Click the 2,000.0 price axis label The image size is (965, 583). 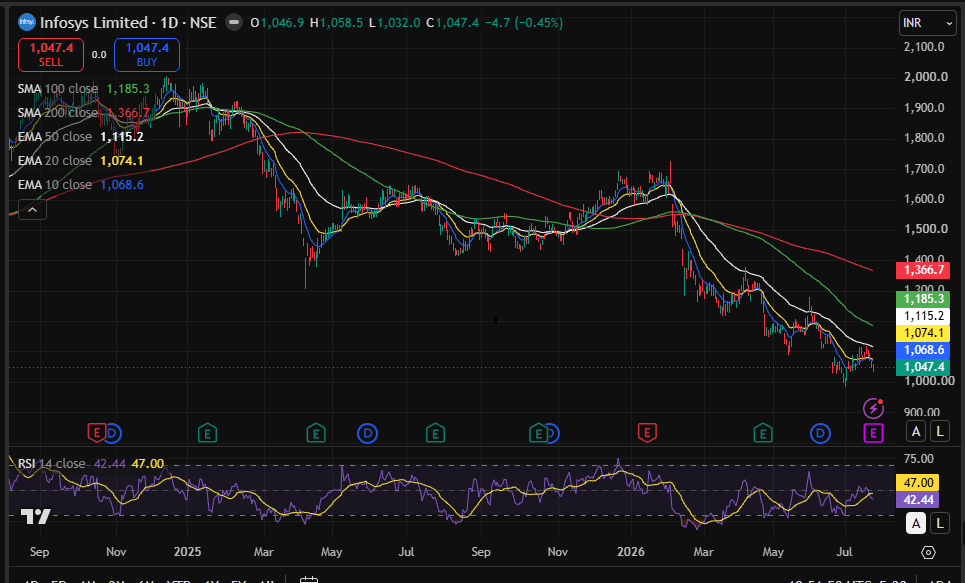[926, 77]
